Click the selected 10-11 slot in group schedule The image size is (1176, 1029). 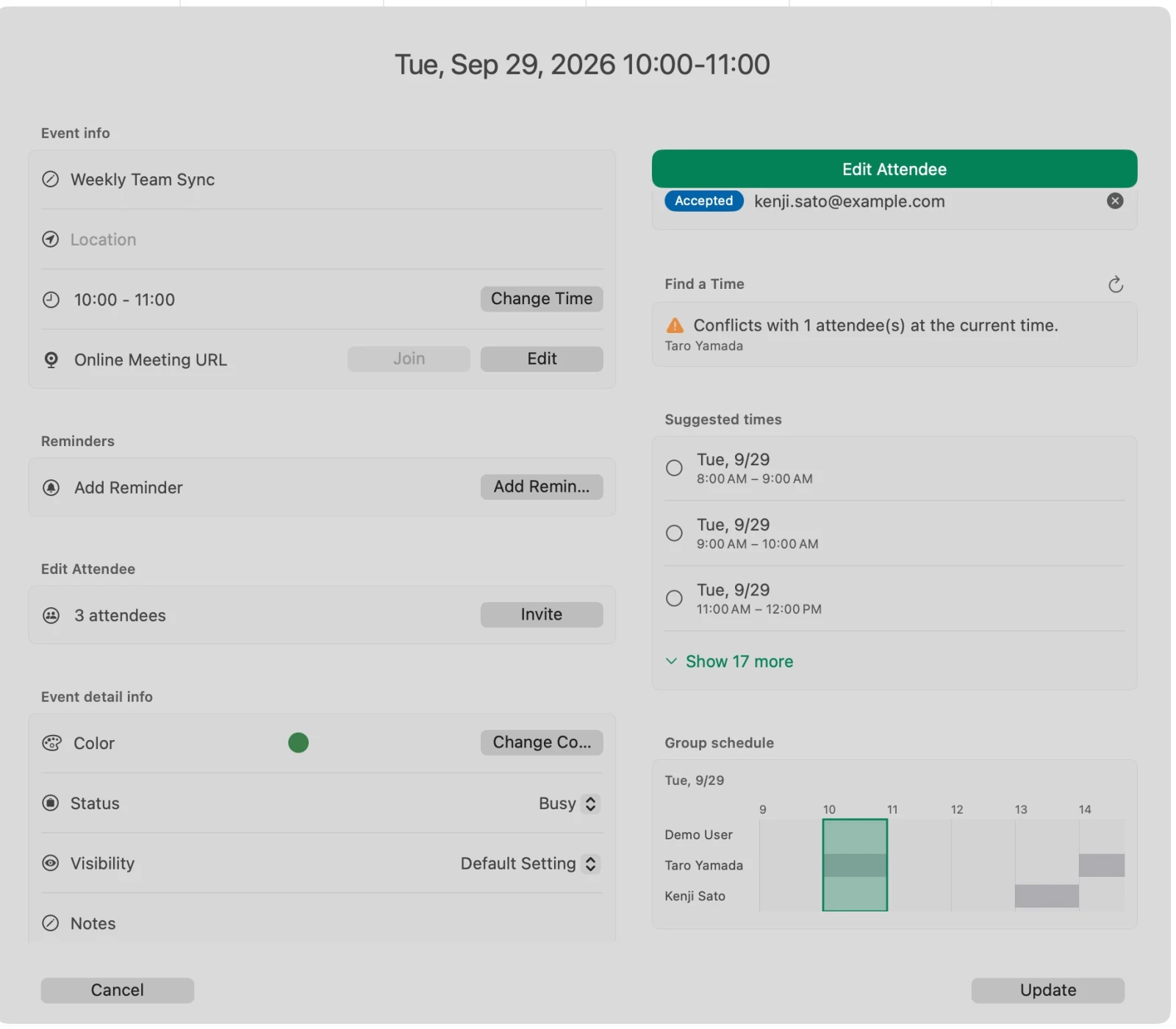(855, 866)
